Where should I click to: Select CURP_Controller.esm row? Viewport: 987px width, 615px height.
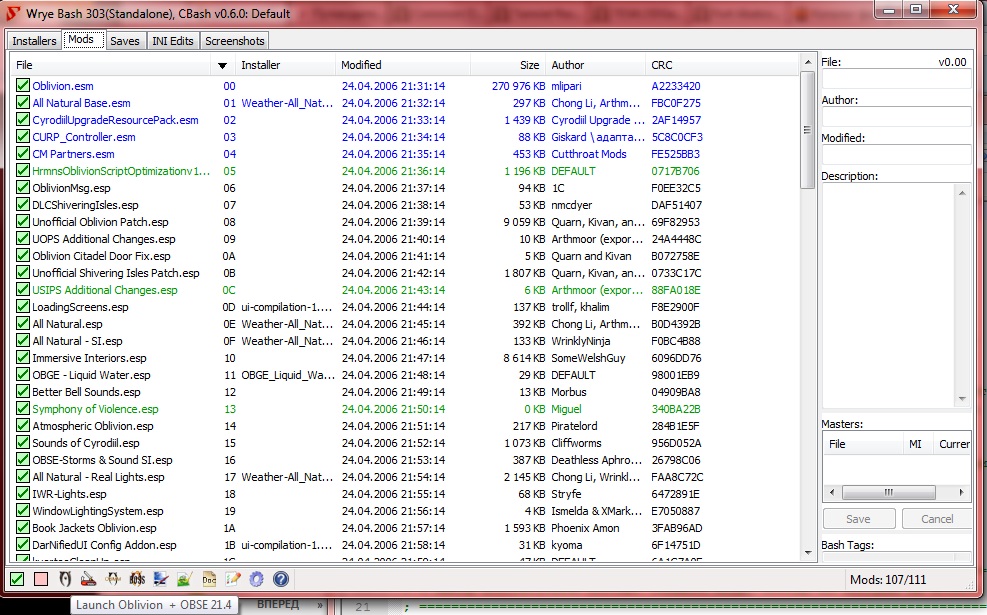coord(404,137)
